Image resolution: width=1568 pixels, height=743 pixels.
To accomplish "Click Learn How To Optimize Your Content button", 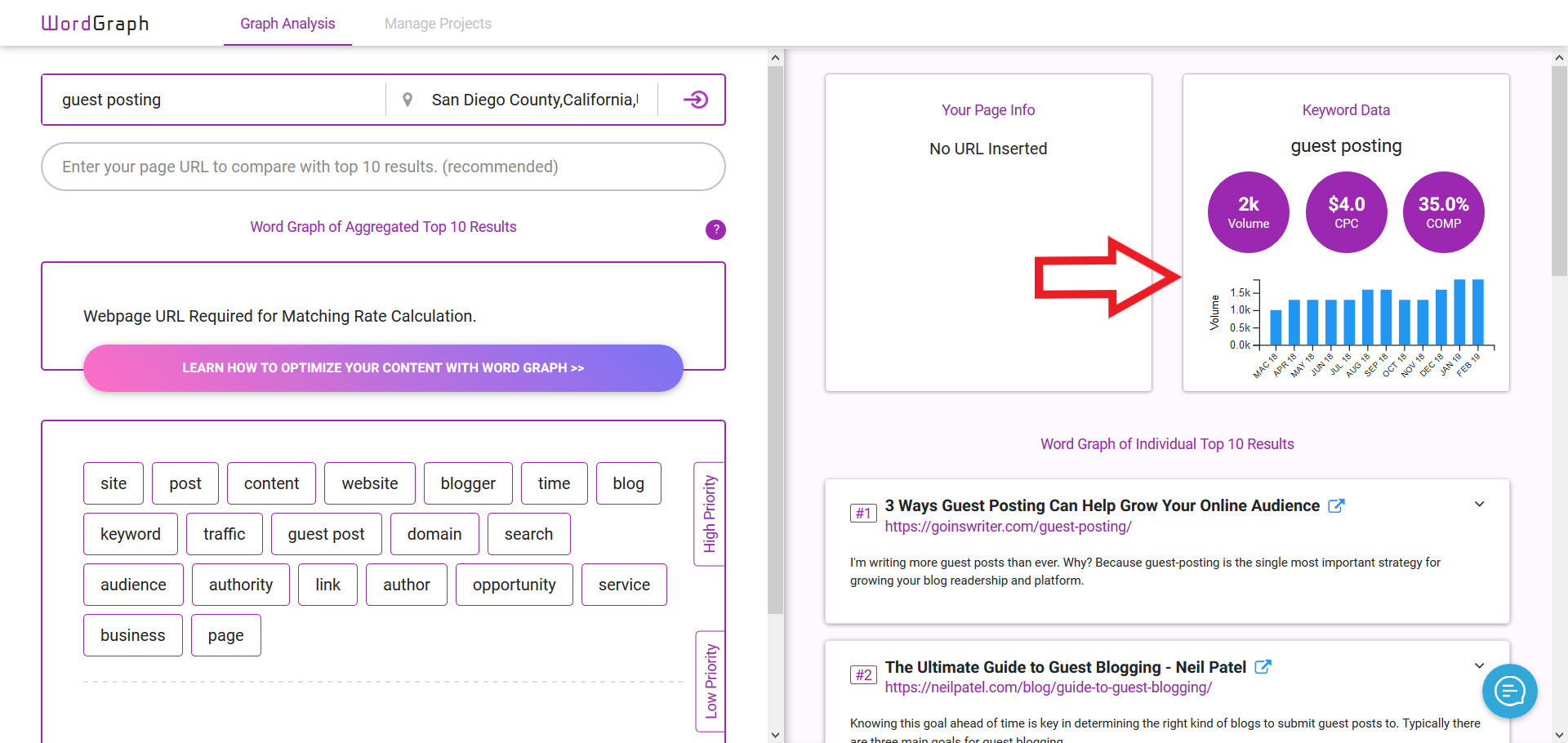I will 383,368.
